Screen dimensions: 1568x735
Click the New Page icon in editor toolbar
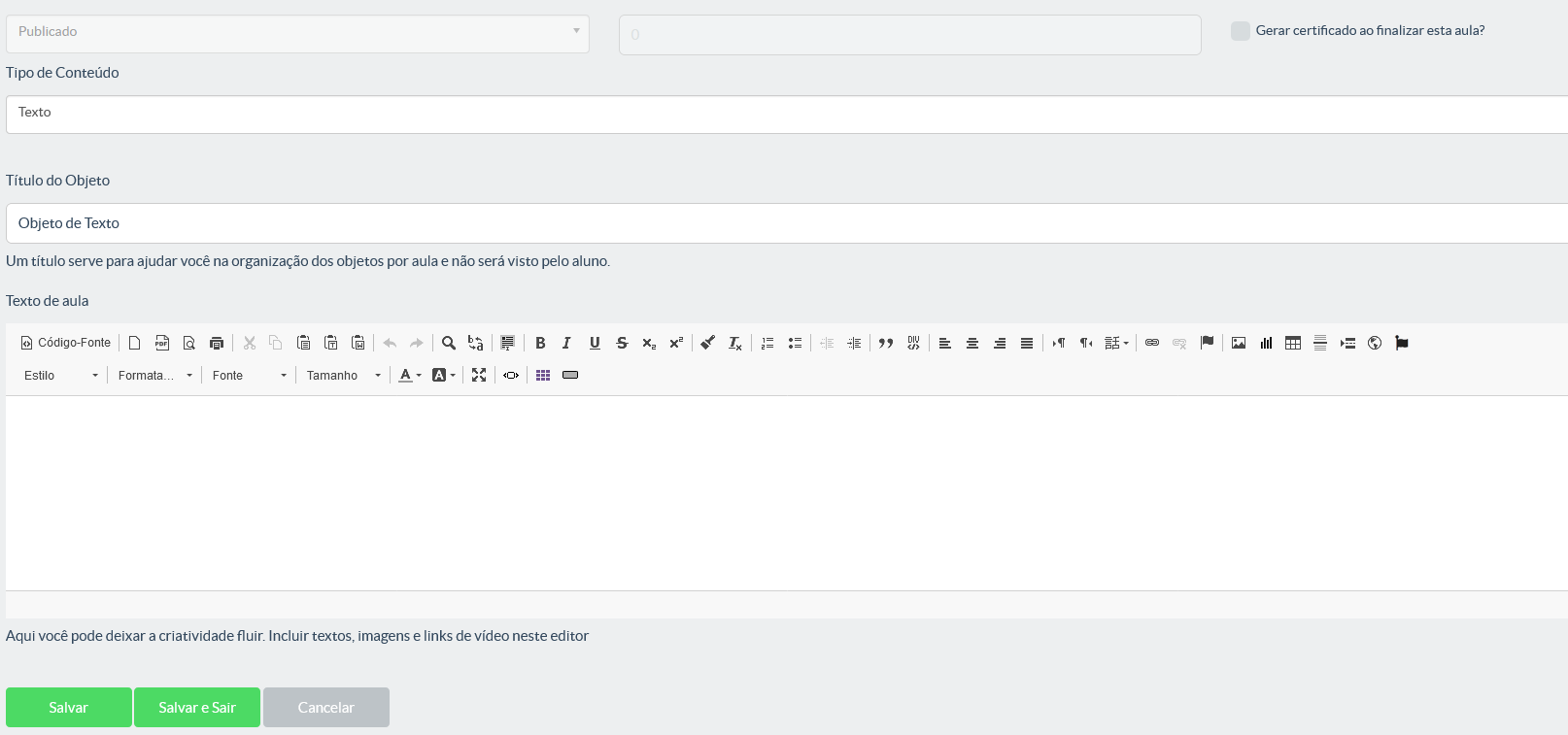click(135, 343)
